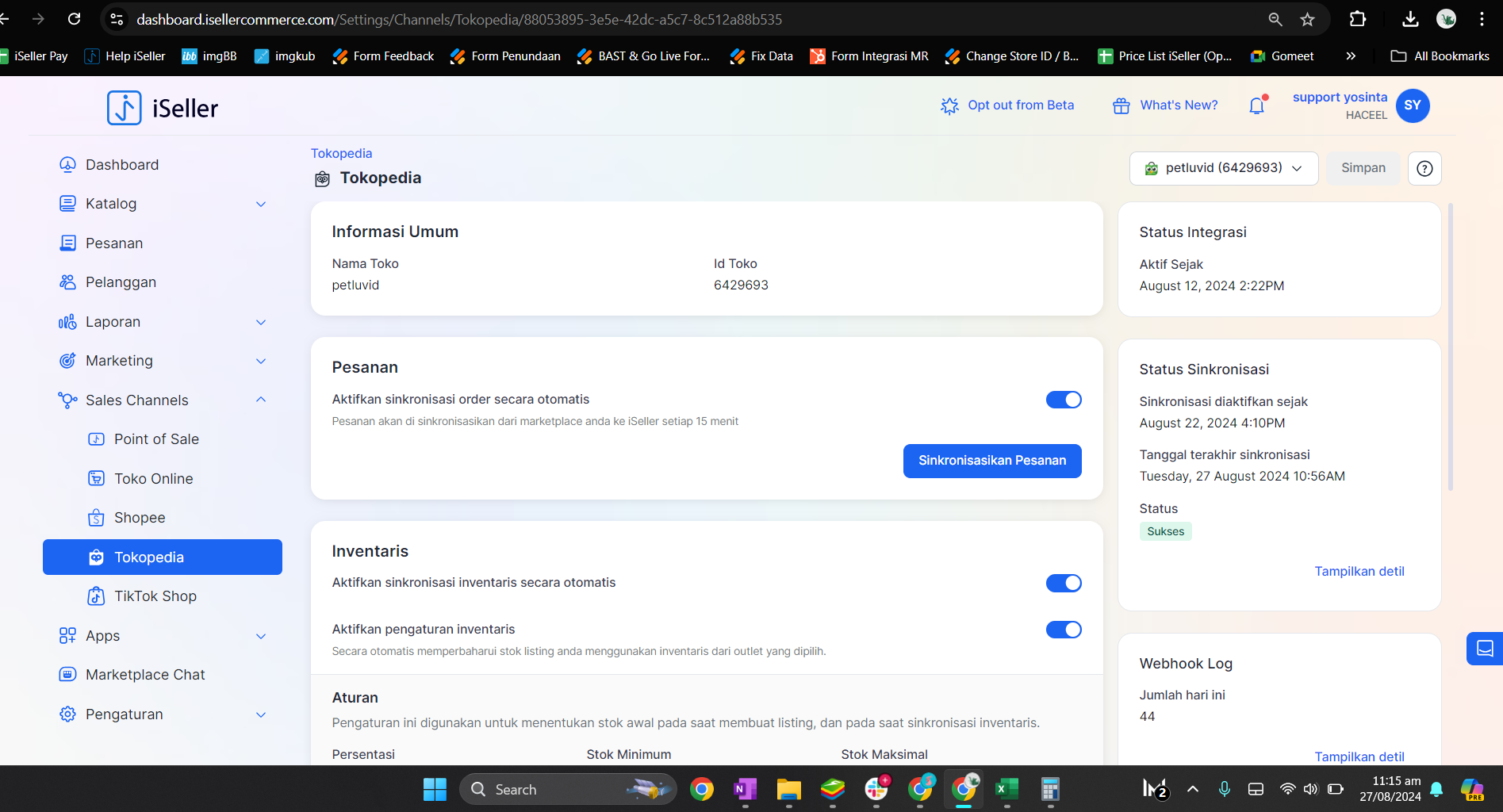Click the Toko Online icon

[x=96, y=478]
